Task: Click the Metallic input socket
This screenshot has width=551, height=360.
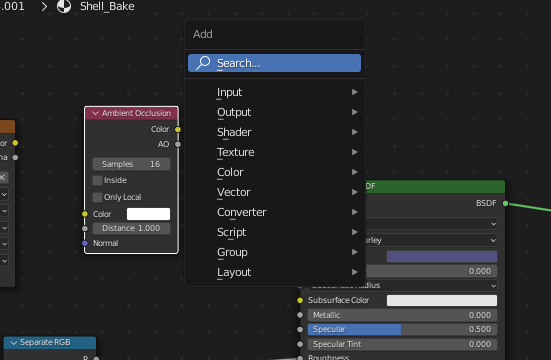Action: point(300,315)
